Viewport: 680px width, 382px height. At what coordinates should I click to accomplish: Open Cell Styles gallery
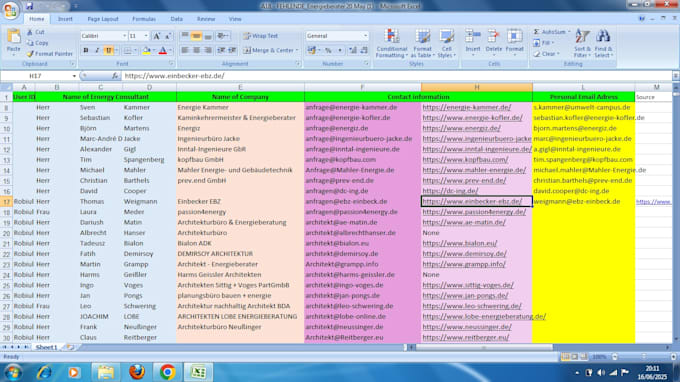(x=446, y=43)
